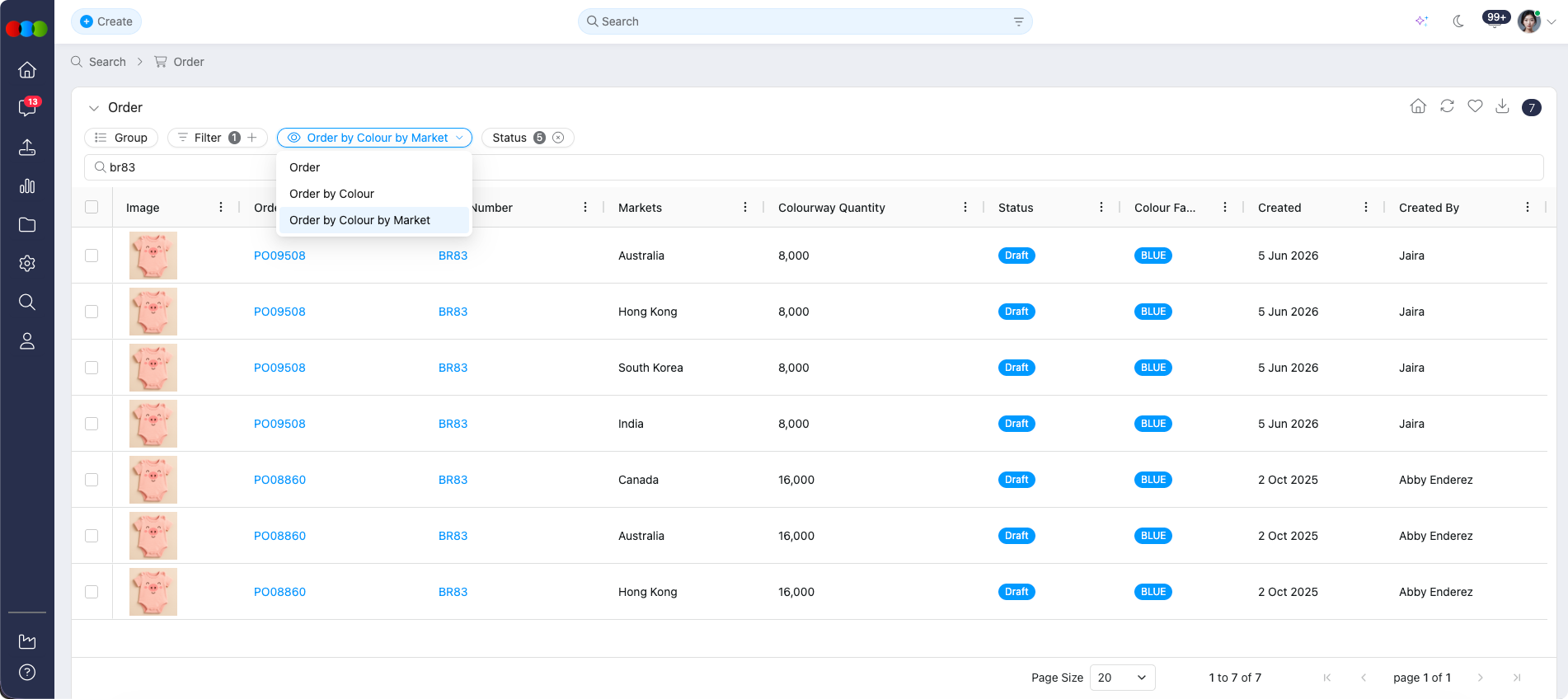Open PO09508 link in Australia row
The height and width of the screenshot is (699, 1568).
point(279,256)
